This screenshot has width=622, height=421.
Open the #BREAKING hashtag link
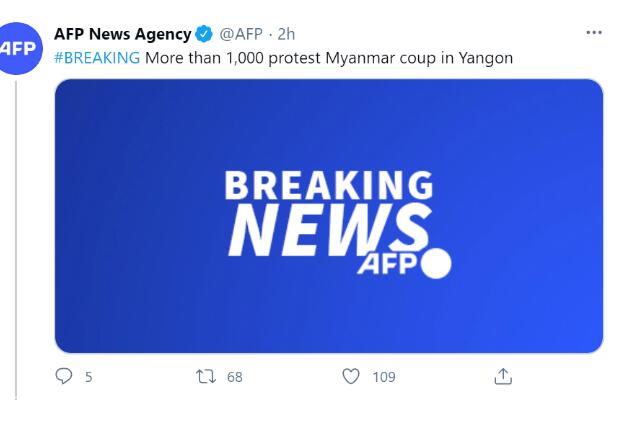pyautogui.click(x=97, y=58)
